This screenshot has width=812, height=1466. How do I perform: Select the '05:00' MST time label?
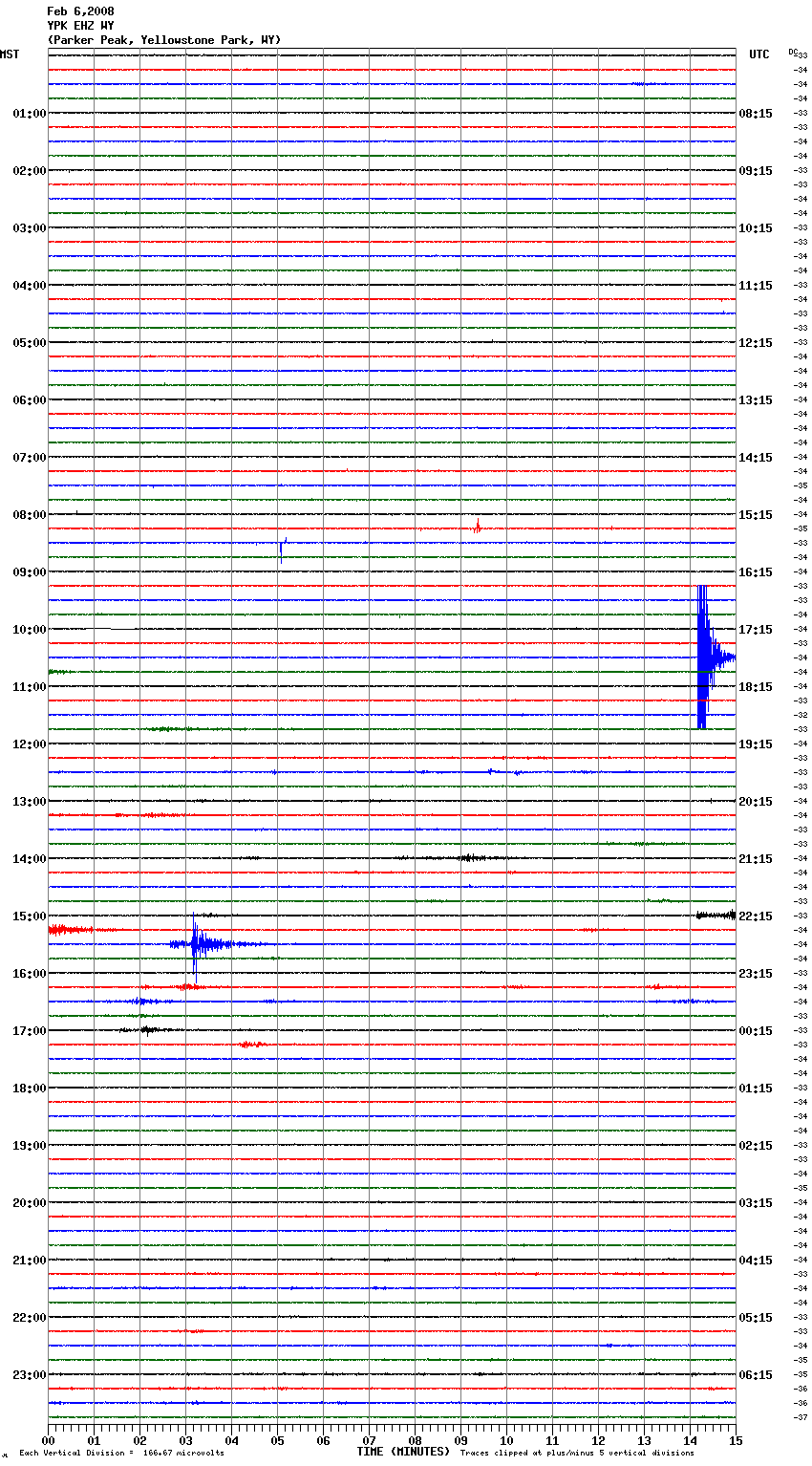point(30,343)
